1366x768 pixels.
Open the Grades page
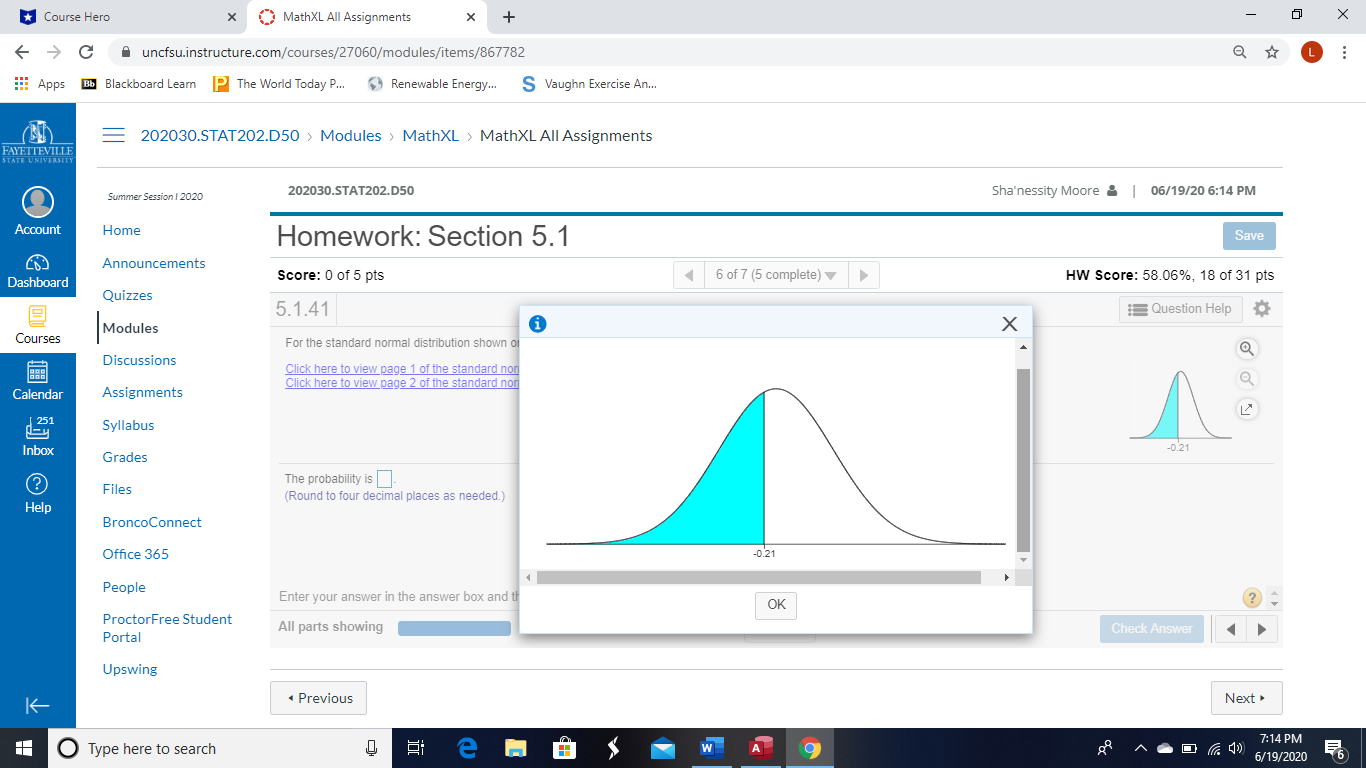tap(124, 457)
